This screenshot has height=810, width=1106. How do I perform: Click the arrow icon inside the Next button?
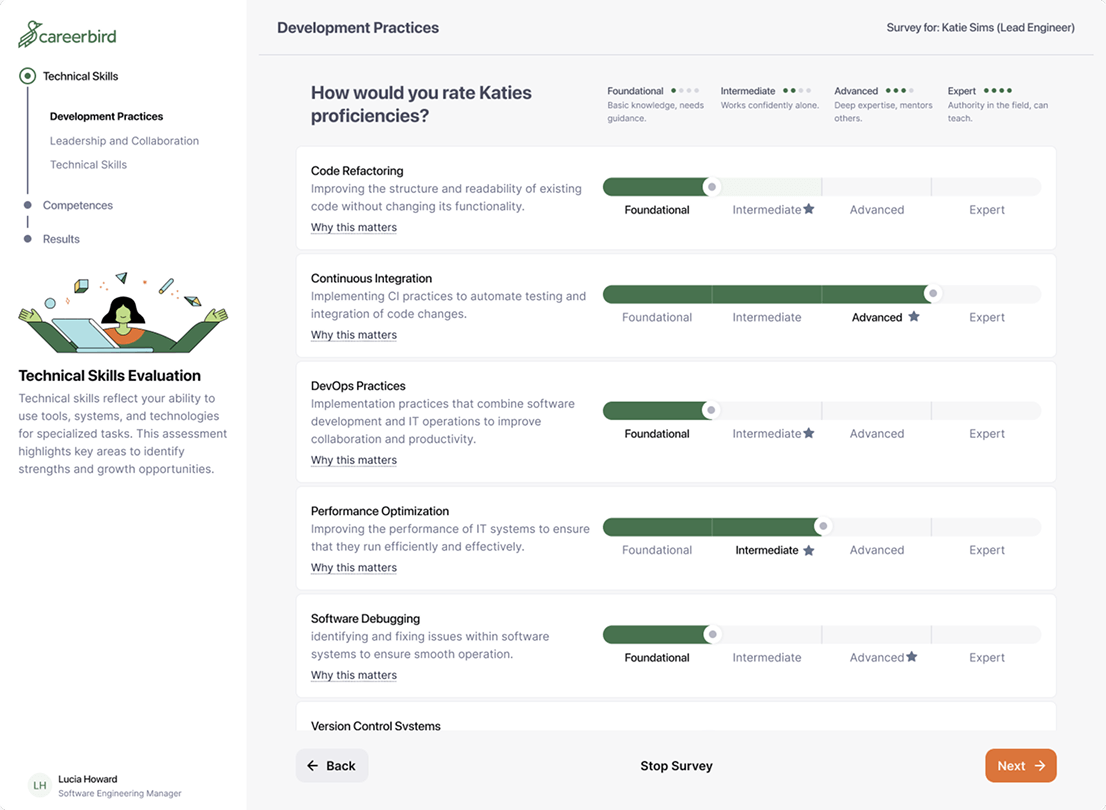(x=1038, y=765)
